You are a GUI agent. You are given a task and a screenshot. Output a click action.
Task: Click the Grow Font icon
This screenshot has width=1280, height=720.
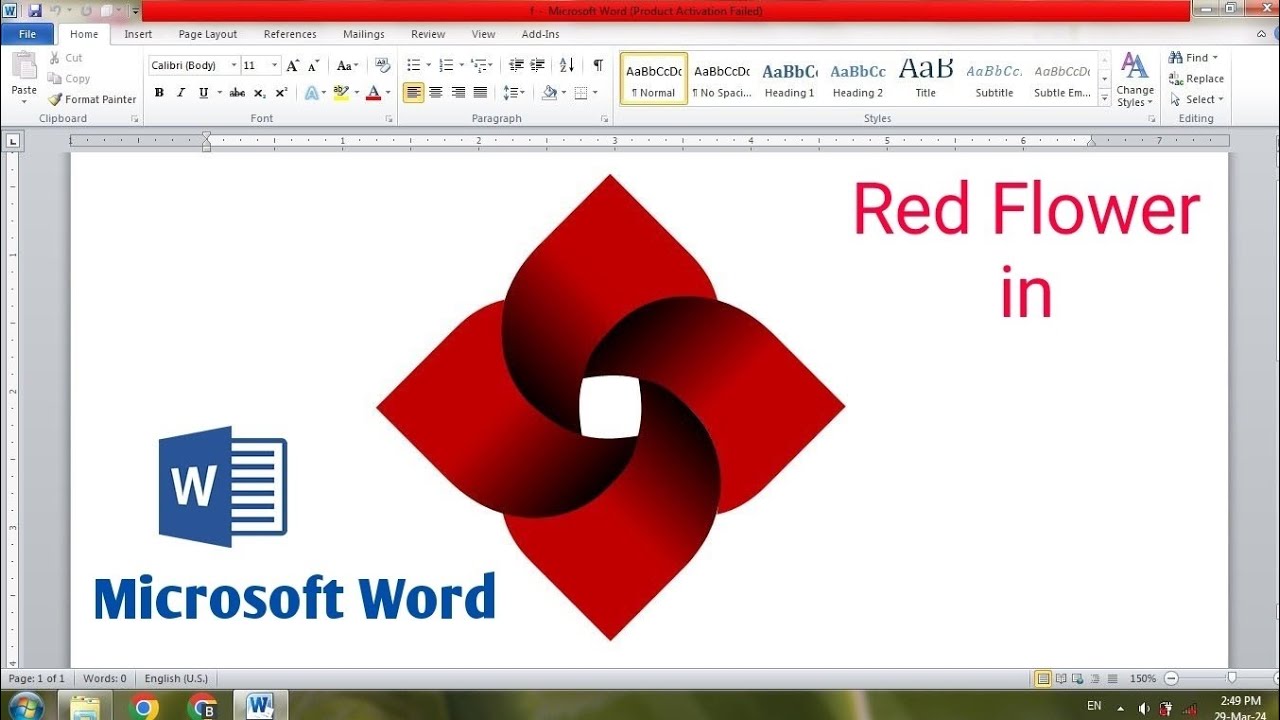(x=292, y=66)
